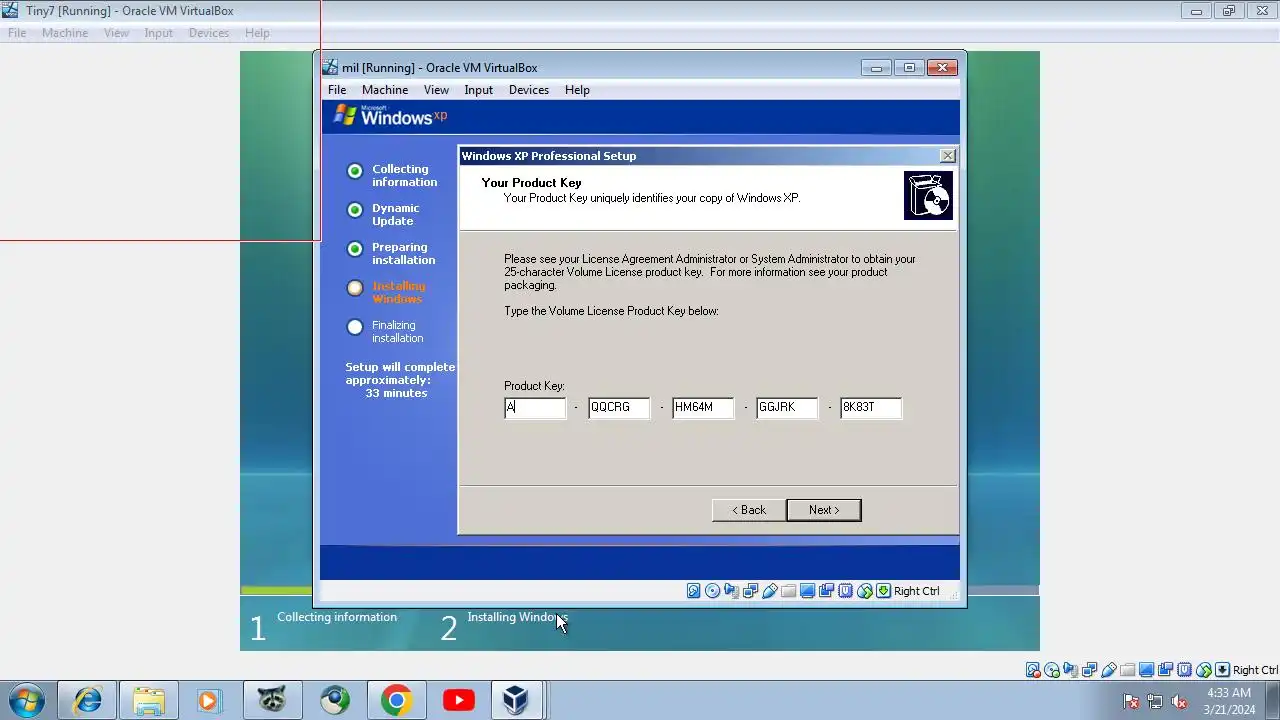This screenshot has height=720, width=1280.
Task: Open Internet Explorer from the taskbar
Action: point(88,700)
